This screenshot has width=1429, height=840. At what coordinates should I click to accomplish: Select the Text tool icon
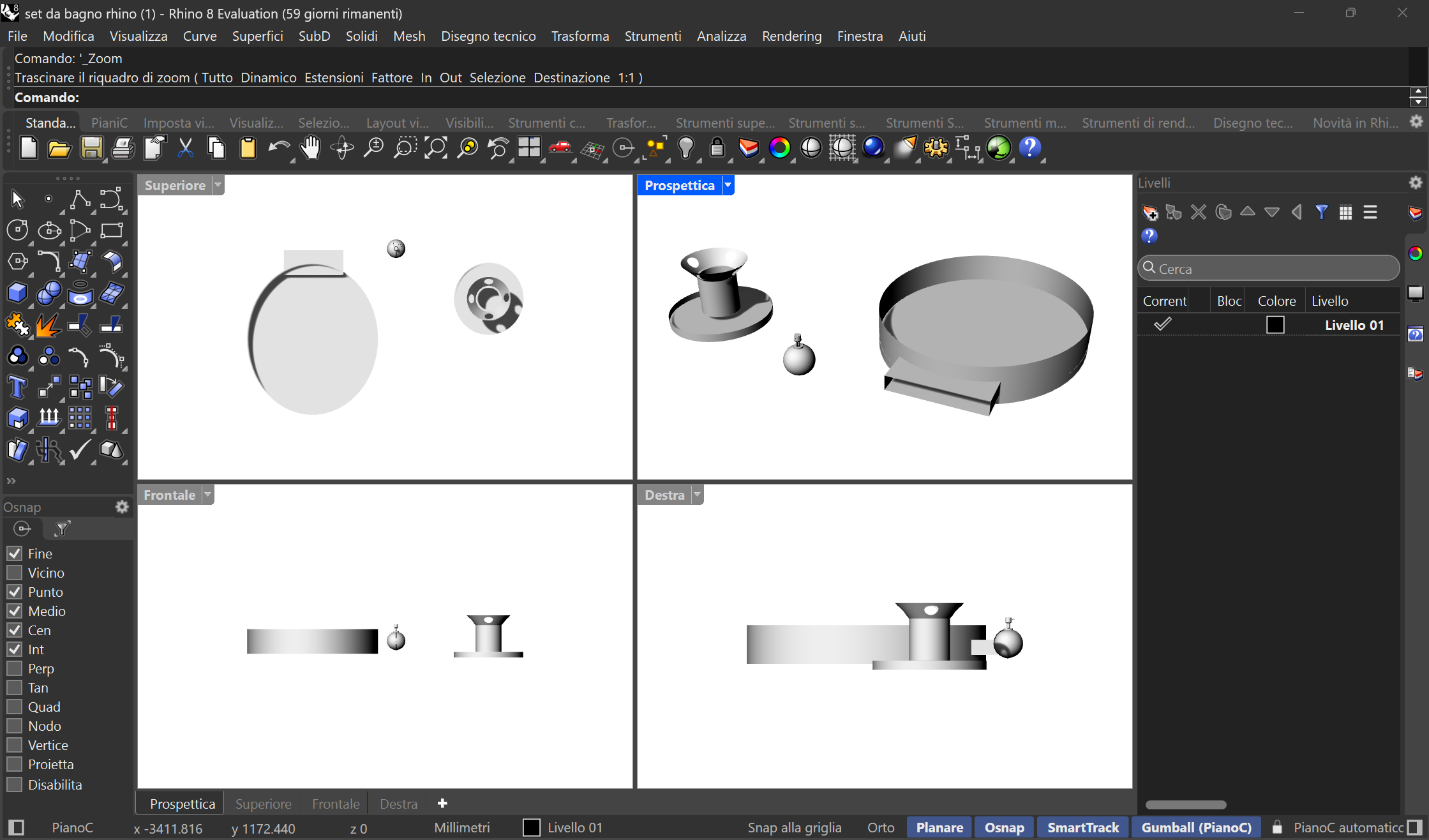[17, 387]
